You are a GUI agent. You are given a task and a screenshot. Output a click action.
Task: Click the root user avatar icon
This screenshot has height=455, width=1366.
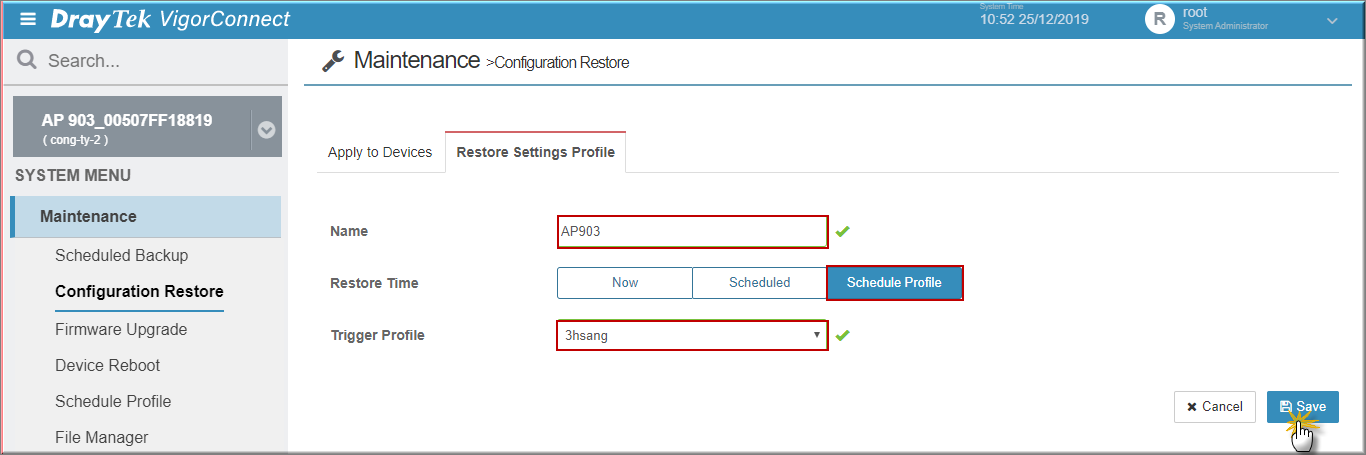click(x=1160, y=19)
